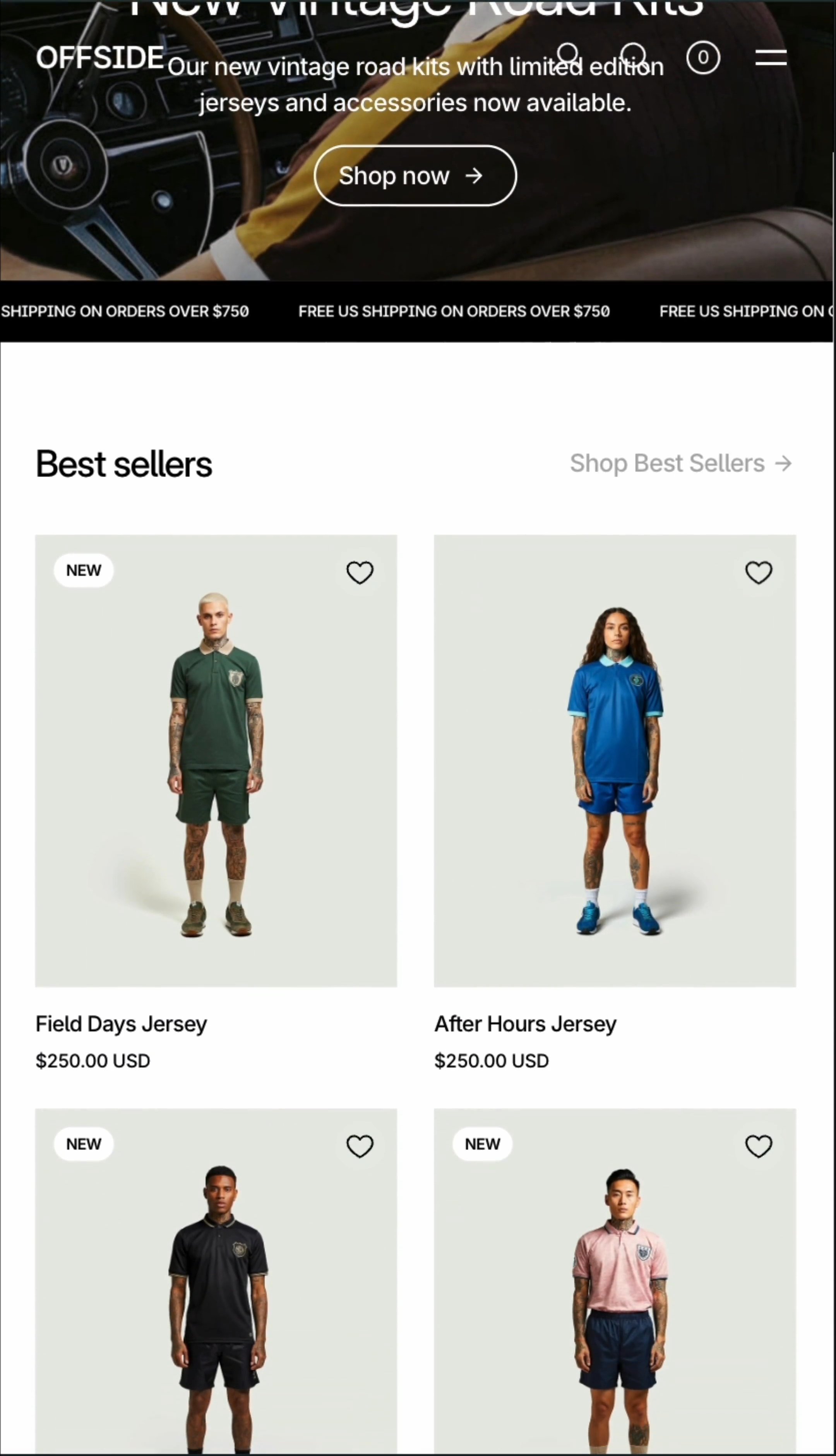Favorite the Field Days Jersey with heart

(360, 572)
